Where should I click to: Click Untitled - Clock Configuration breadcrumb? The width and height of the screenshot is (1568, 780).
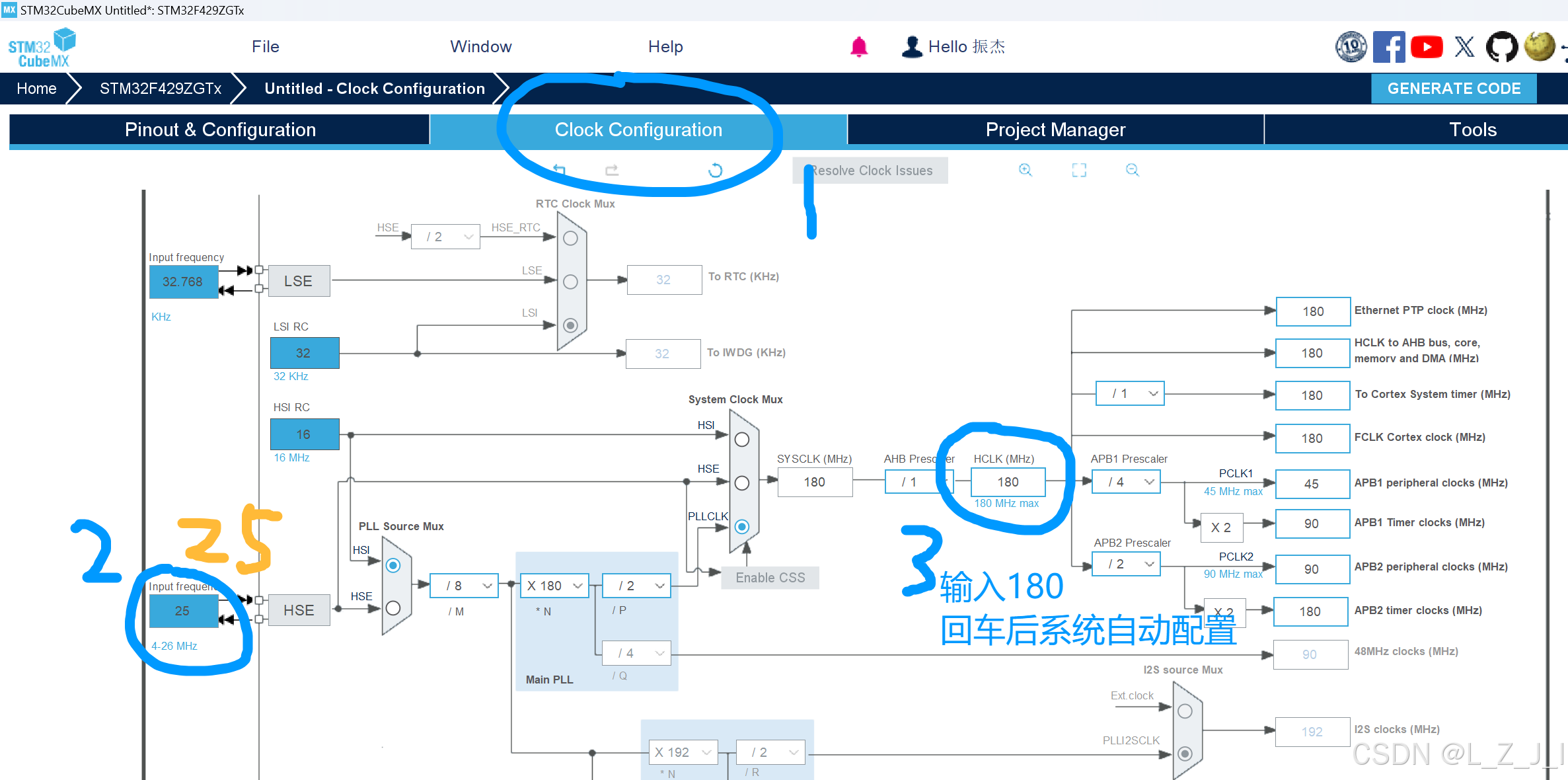(x=375, y=89)
